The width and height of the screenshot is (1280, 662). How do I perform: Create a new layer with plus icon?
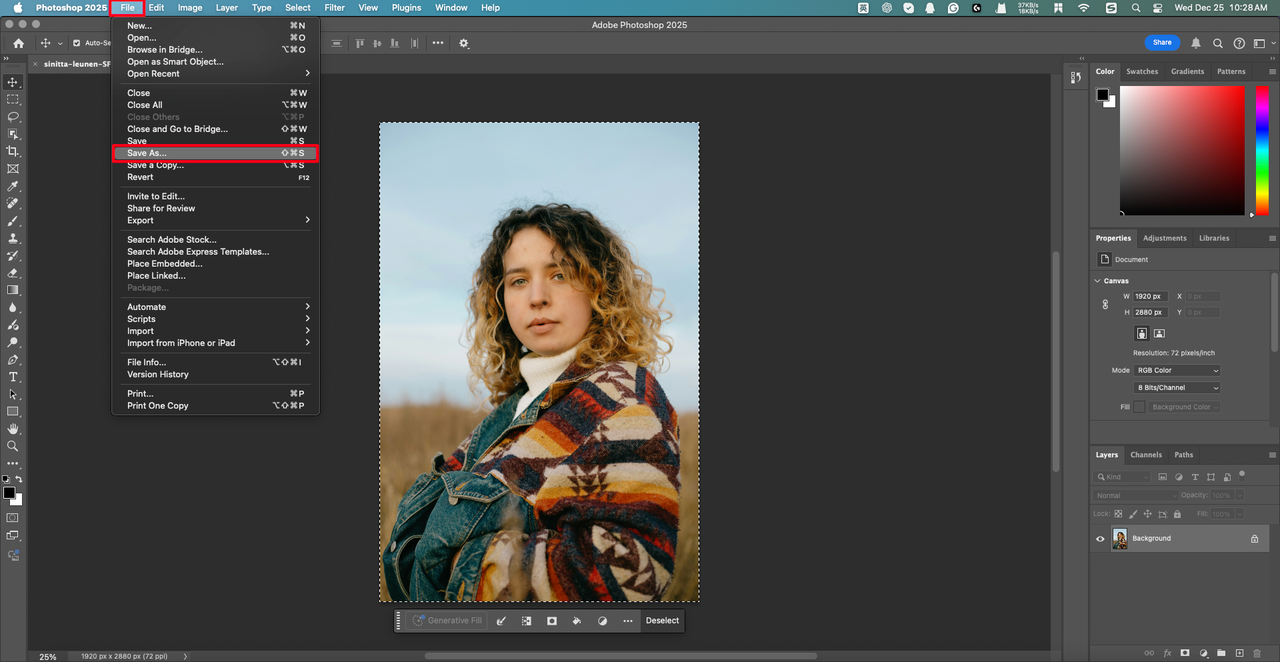[1239, 653]
